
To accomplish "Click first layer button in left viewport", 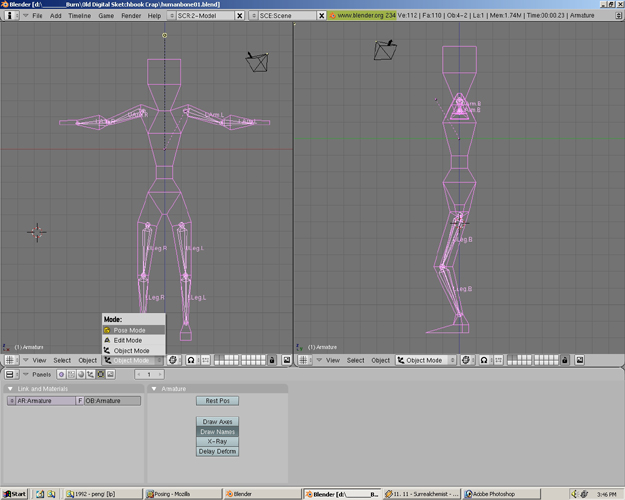I will (x=217, y=358).
